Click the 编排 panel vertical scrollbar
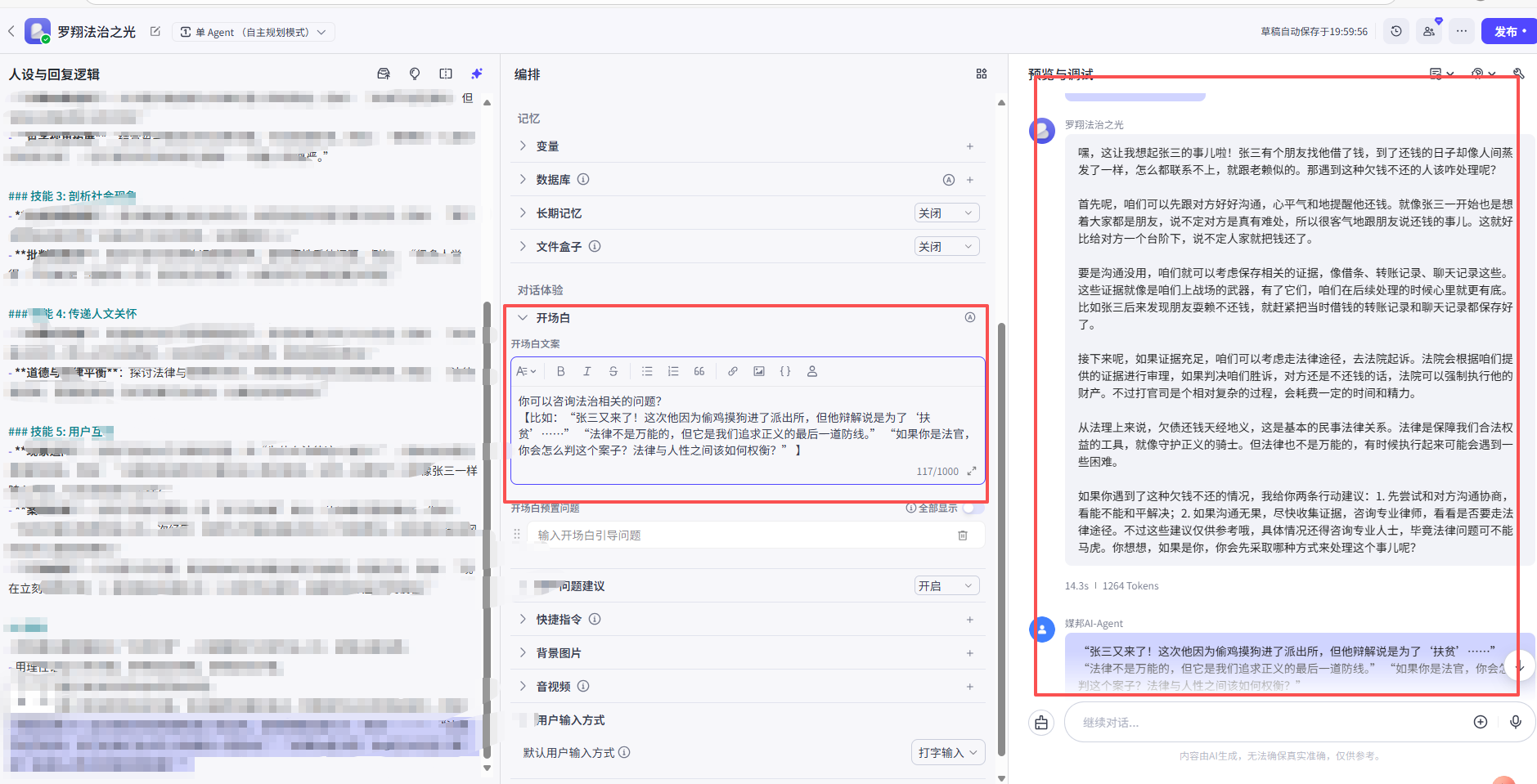The image size is (1537, 784). pos(1001,540)
